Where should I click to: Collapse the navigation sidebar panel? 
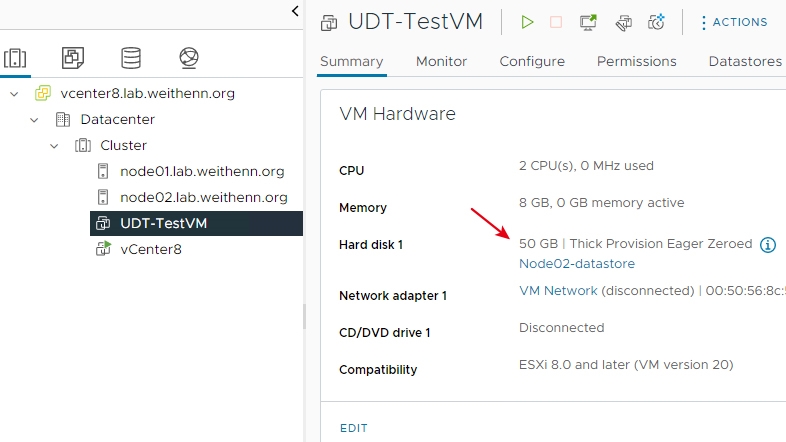(295, 11)
